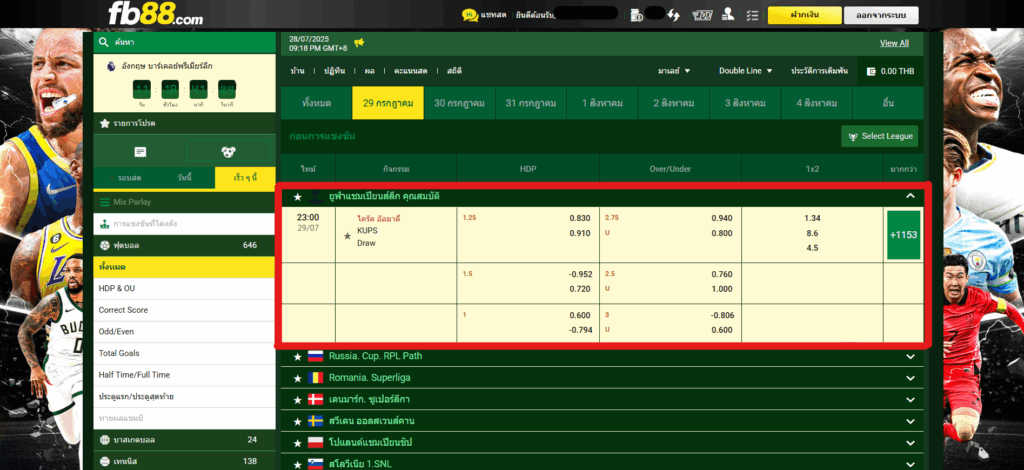Favorite the KUPS match with its star
Screen dimensions: 1024x470
click(347, 236)
